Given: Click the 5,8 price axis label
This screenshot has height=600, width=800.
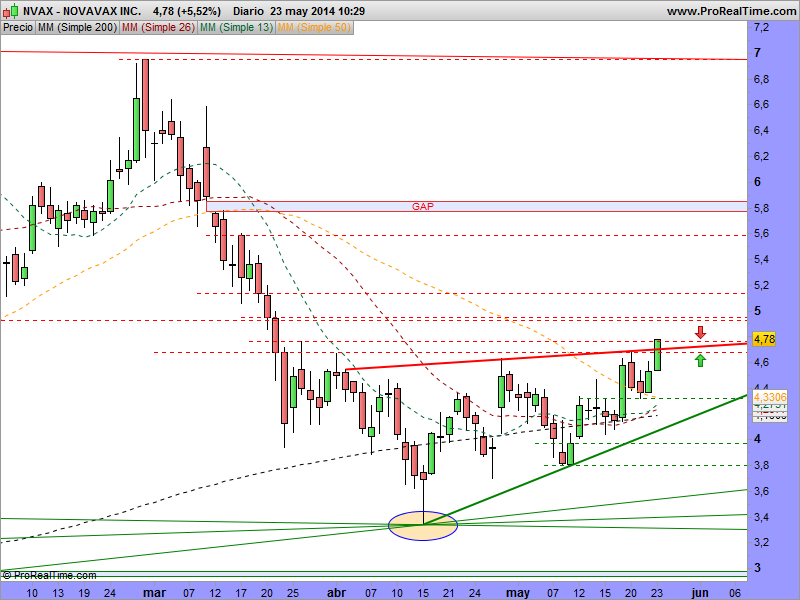Looking at the screenshot, I should [761, 208].
